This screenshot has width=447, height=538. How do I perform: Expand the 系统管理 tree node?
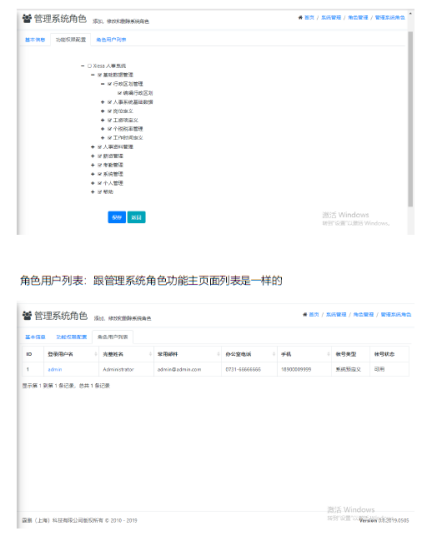[x=93, y=174]
